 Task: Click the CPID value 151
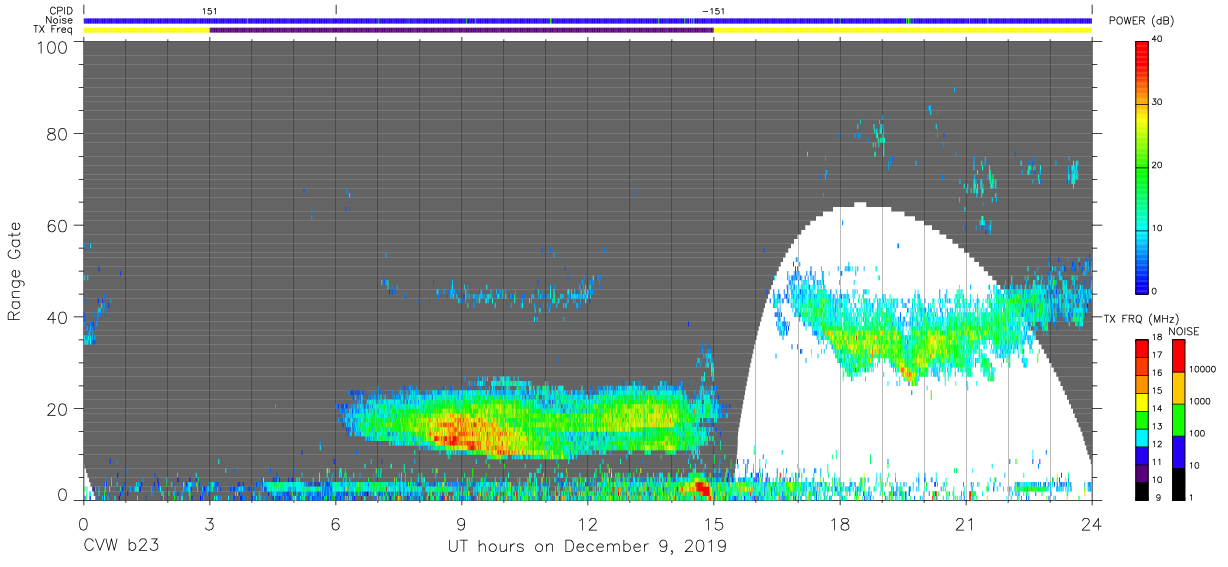(210, 11)
